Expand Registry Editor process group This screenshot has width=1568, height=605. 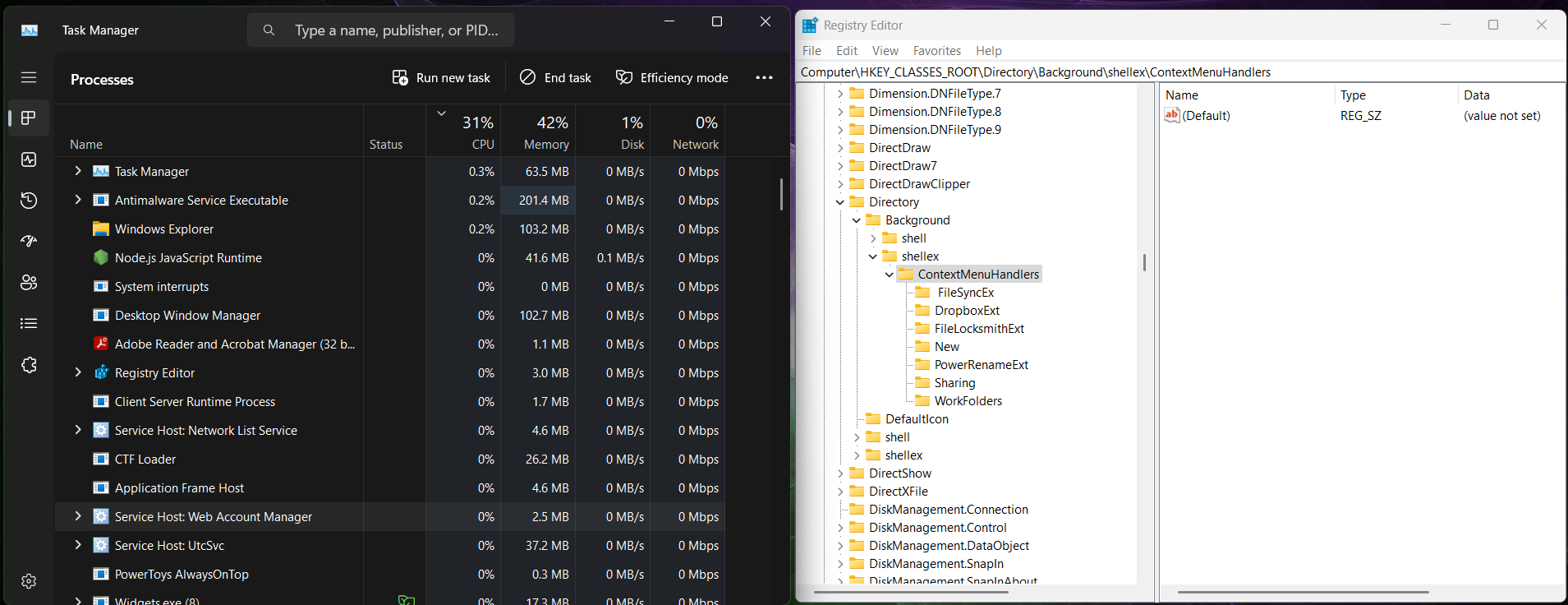(x=78, y=372)
